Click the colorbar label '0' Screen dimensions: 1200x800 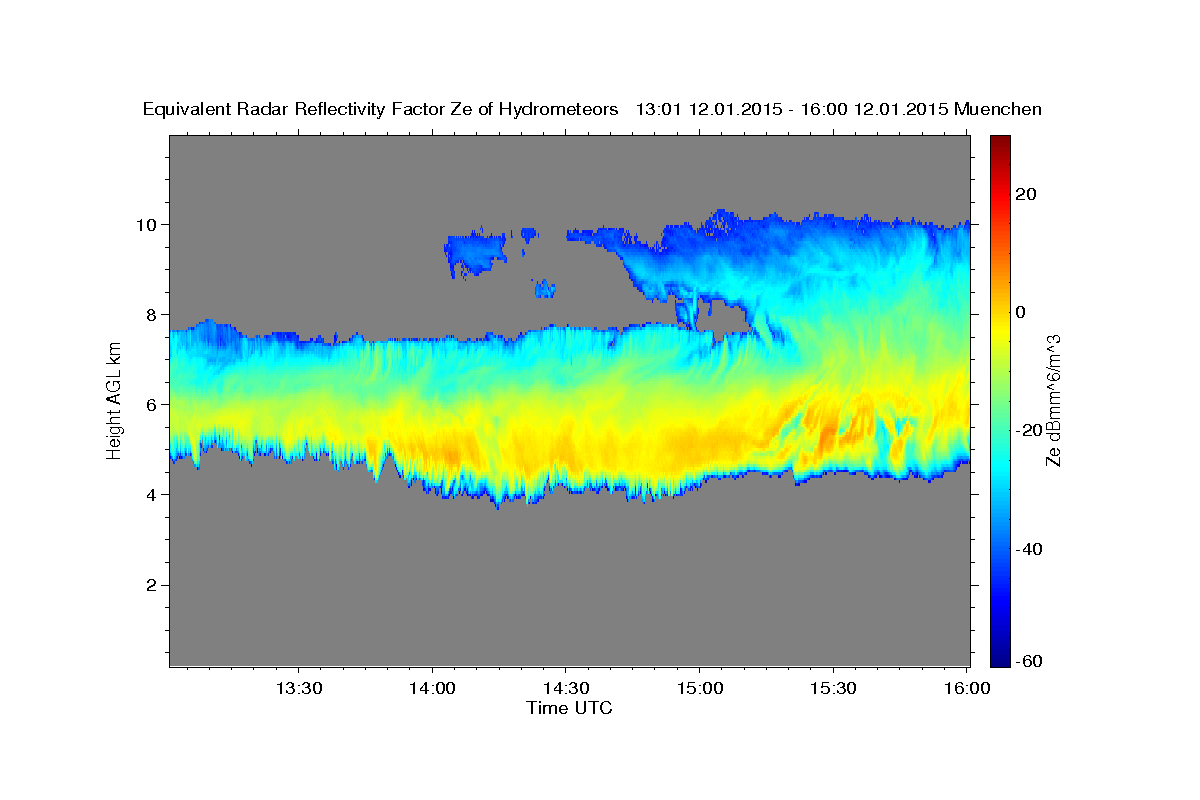click(1020, 312)
